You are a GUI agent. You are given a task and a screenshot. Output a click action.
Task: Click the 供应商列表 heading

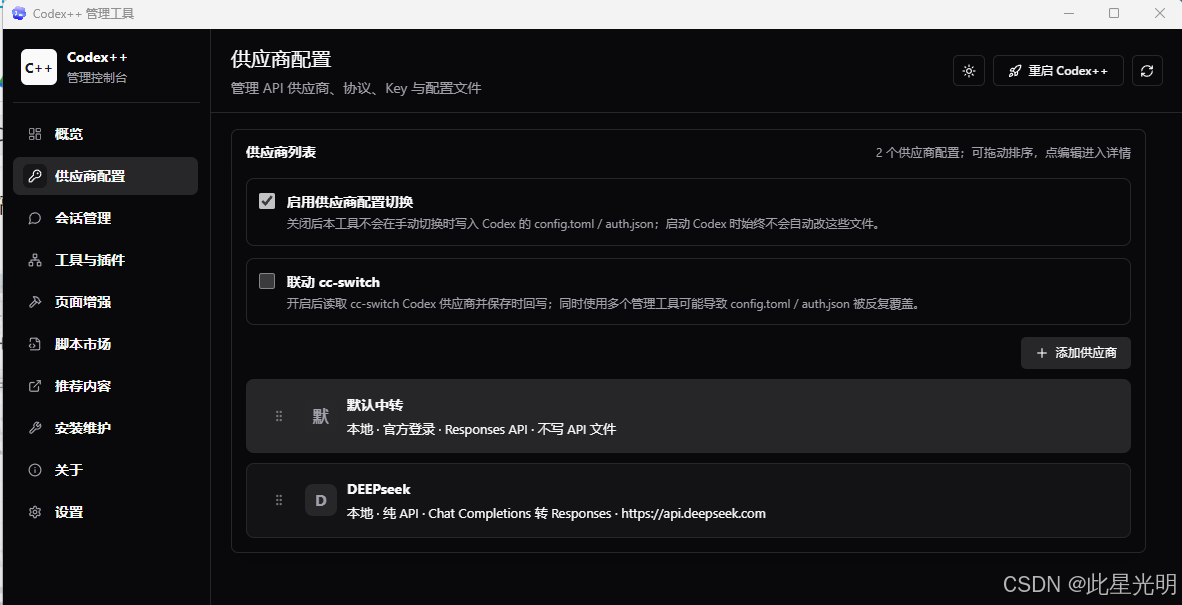click(281, 153)
